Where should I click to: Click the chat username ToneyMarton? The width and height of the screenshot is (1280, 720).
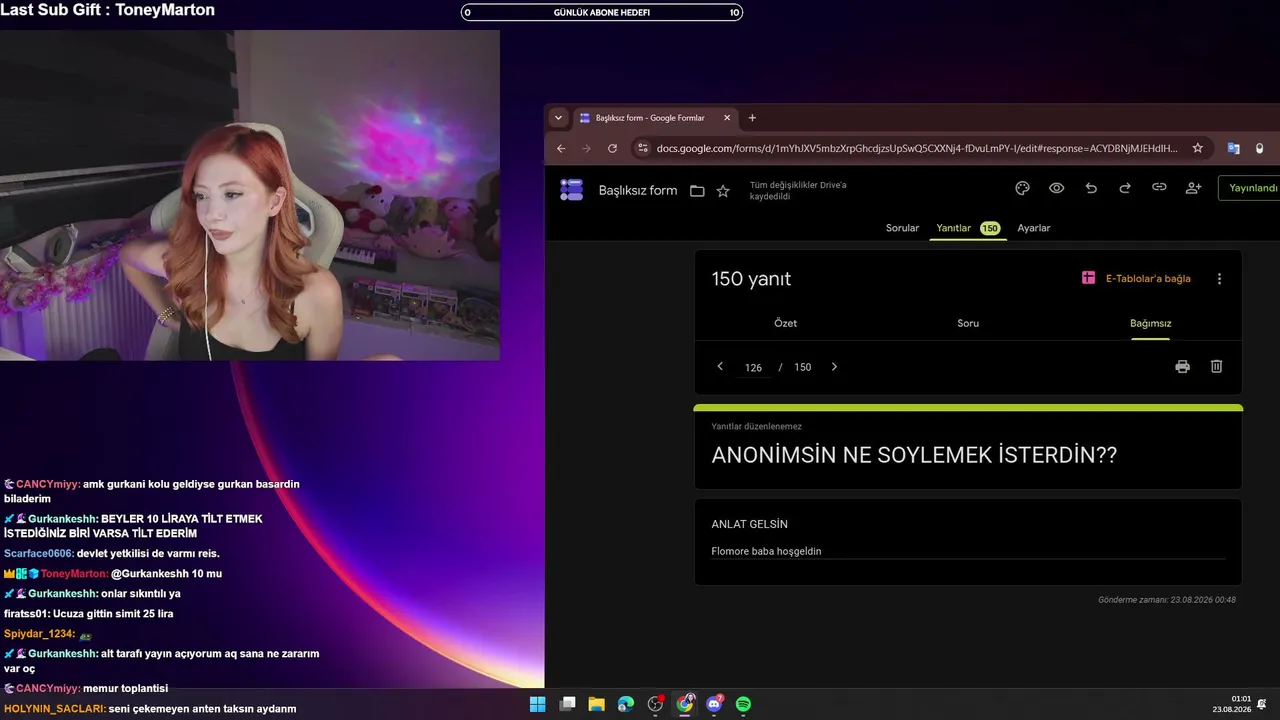click(73, 574)
